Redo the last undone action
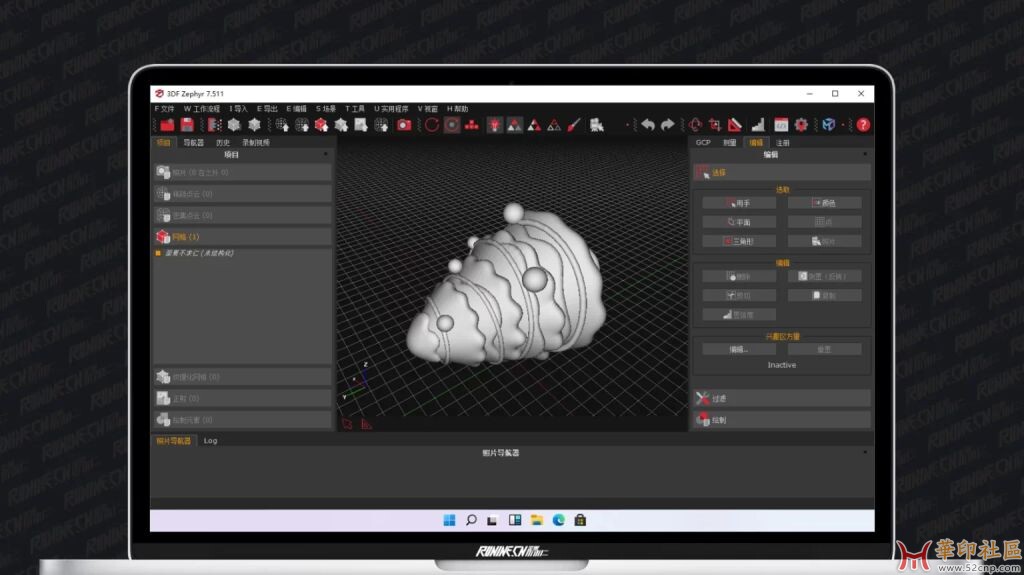This screenshot has width=1024, height=575. pos(667,125)
